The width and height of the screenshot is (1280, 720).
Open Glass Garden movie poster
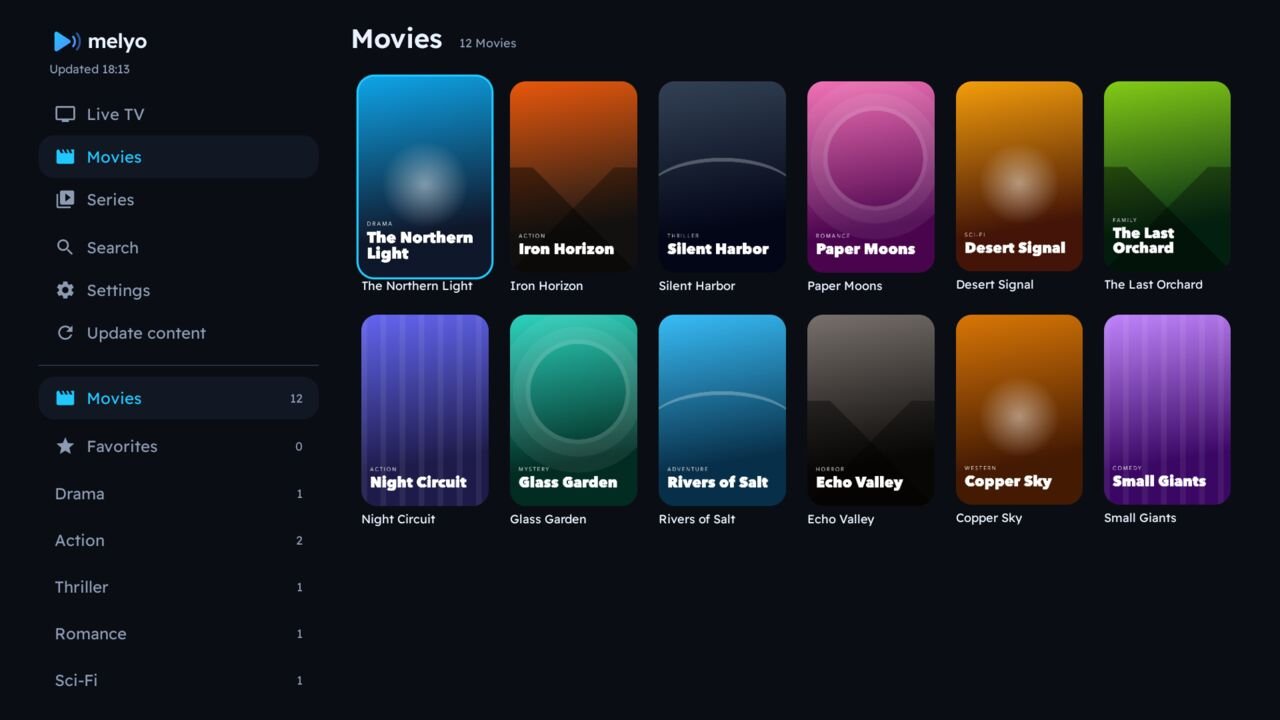[573, 410]
